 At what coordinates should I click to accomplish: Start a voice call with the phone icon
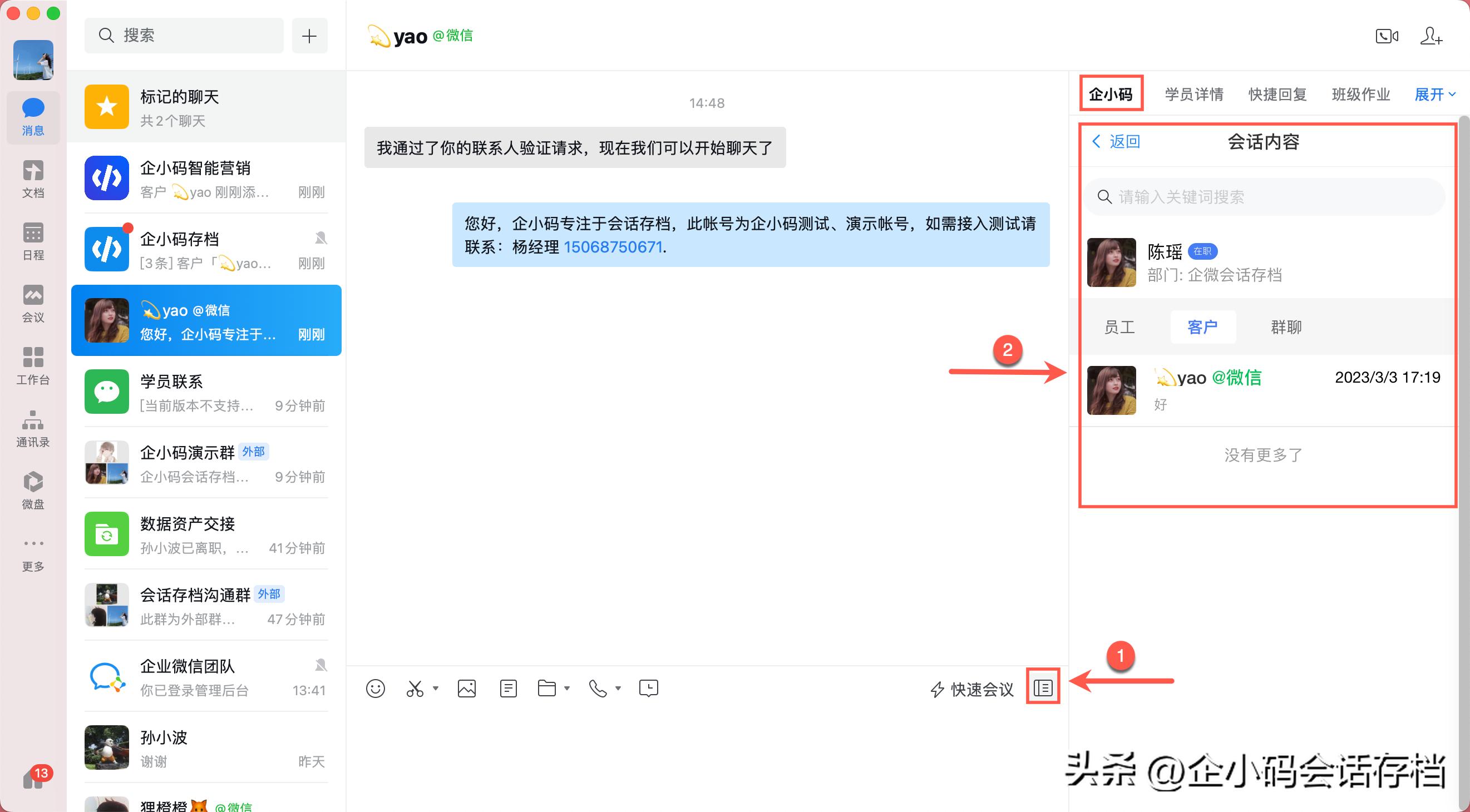(597, 689)
